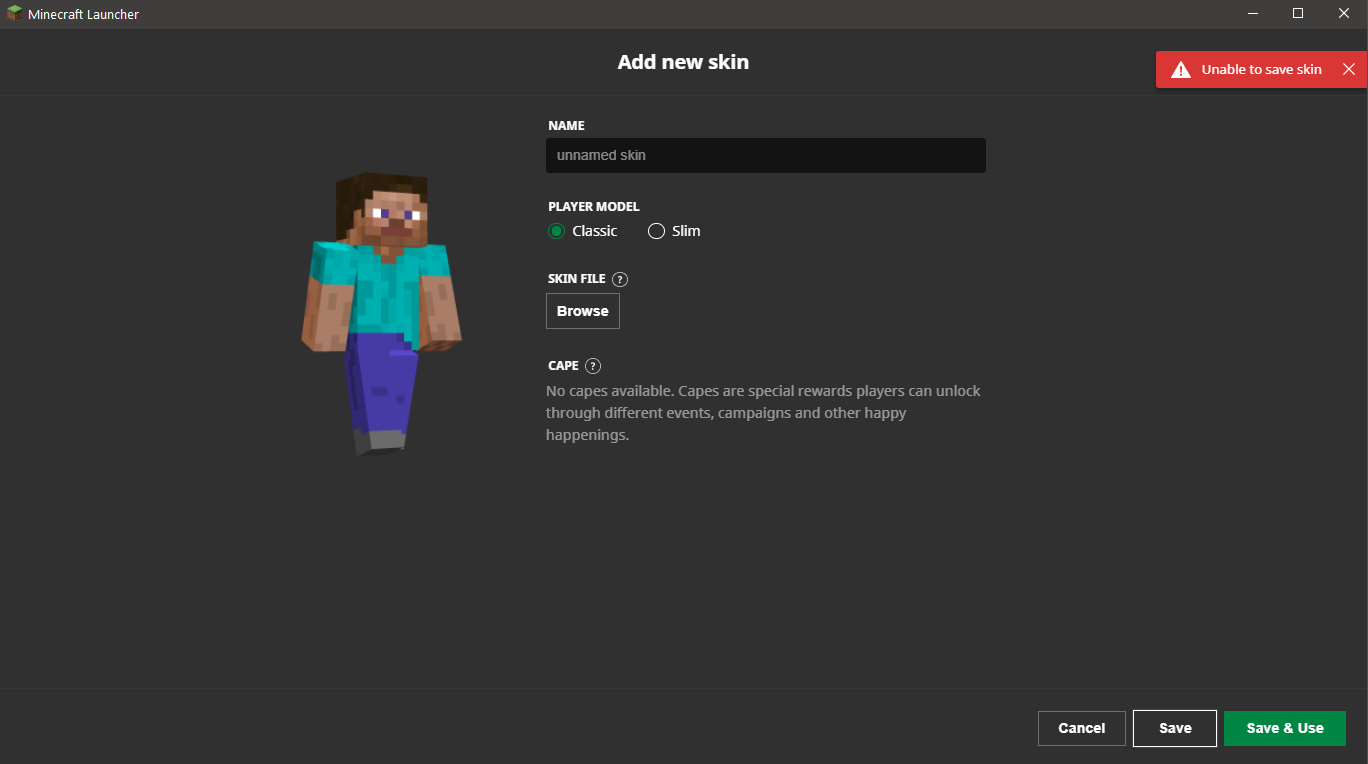1368x764 pixels.
Task: Dismiss the Unable to save skin notification
Action: click(x=1349, y=69)
